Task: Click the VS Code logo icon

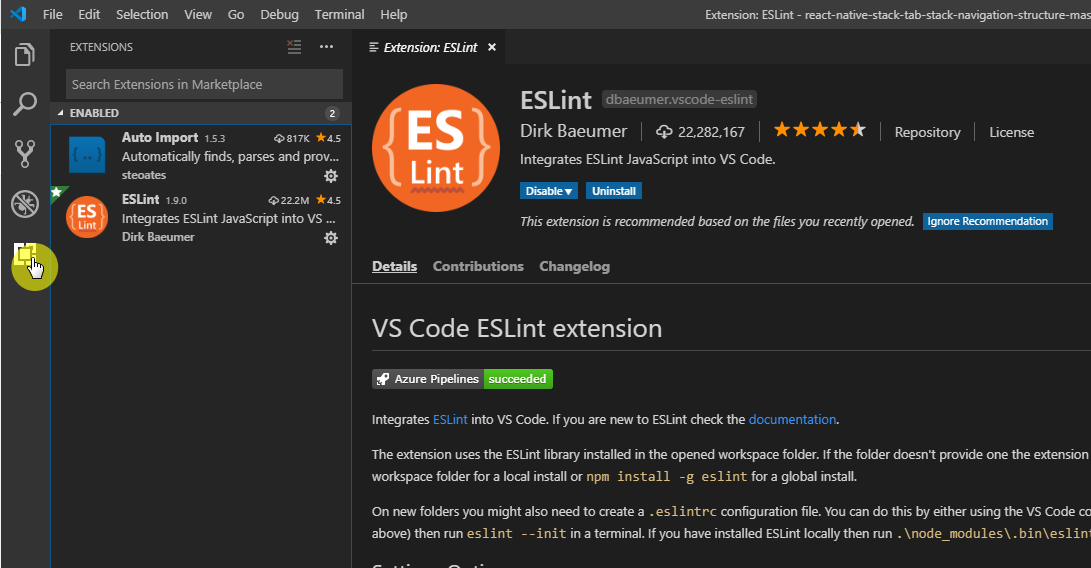Action: pos(18,14)
